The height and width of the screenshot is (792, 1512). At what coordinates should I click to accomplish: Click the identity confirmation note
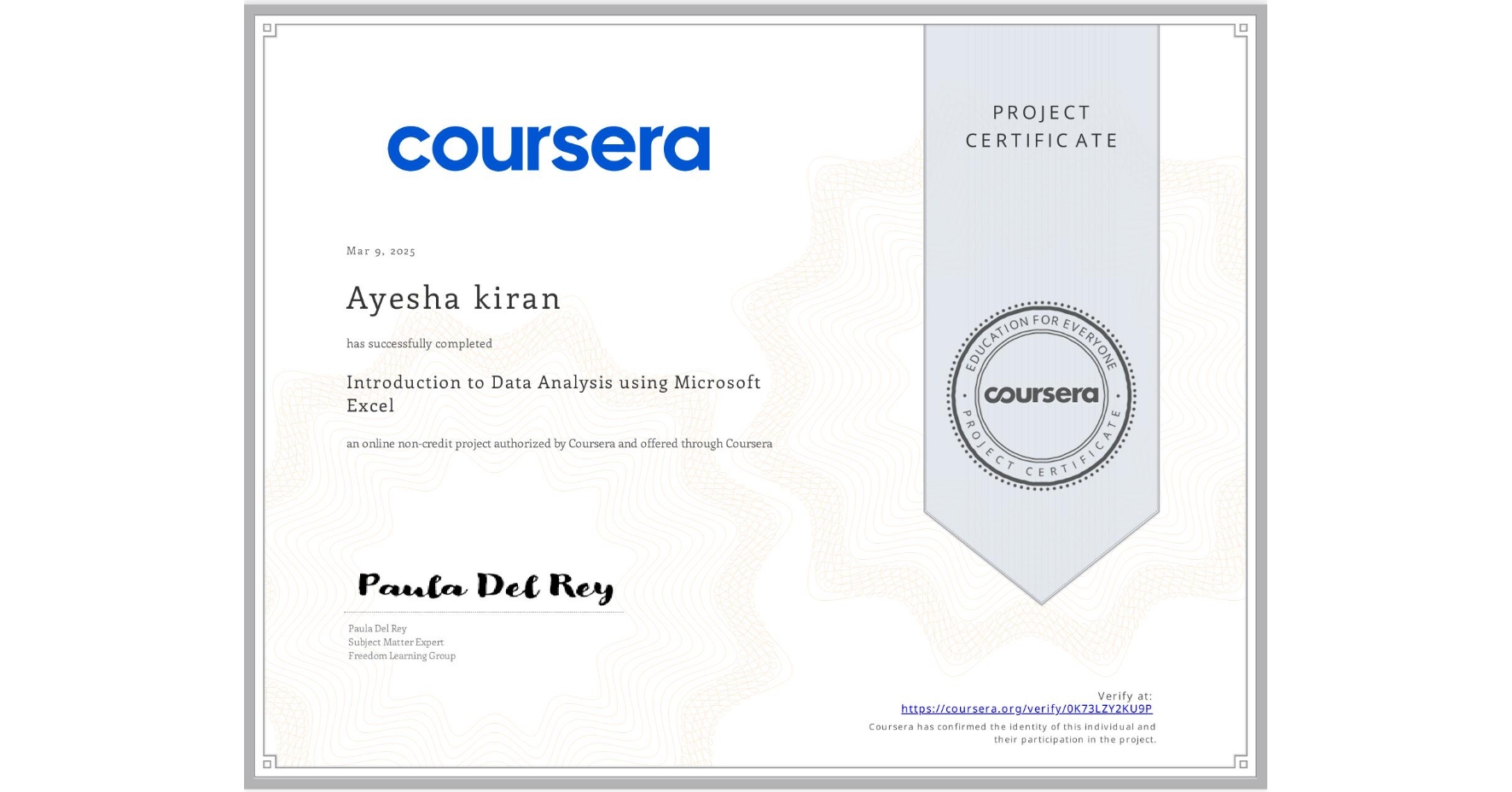pyautogui.click(x=1011, y=732)
